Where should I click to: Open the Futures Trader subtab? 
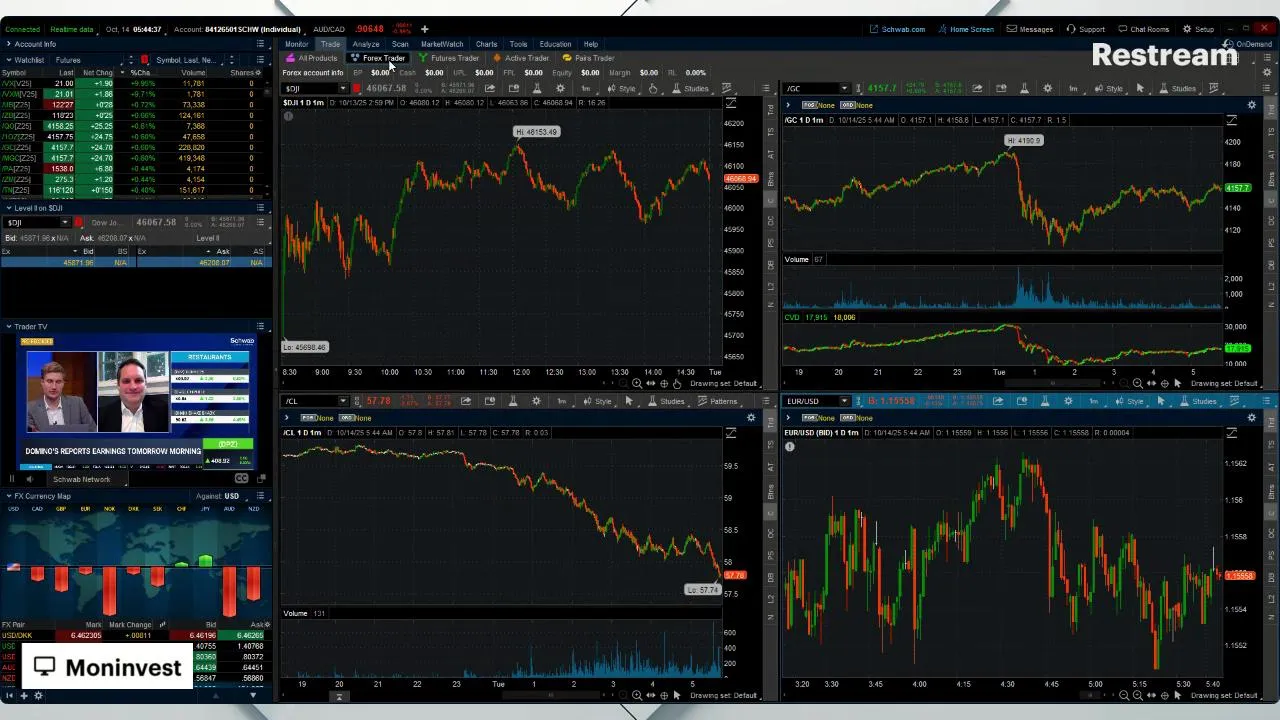[449, 58]
